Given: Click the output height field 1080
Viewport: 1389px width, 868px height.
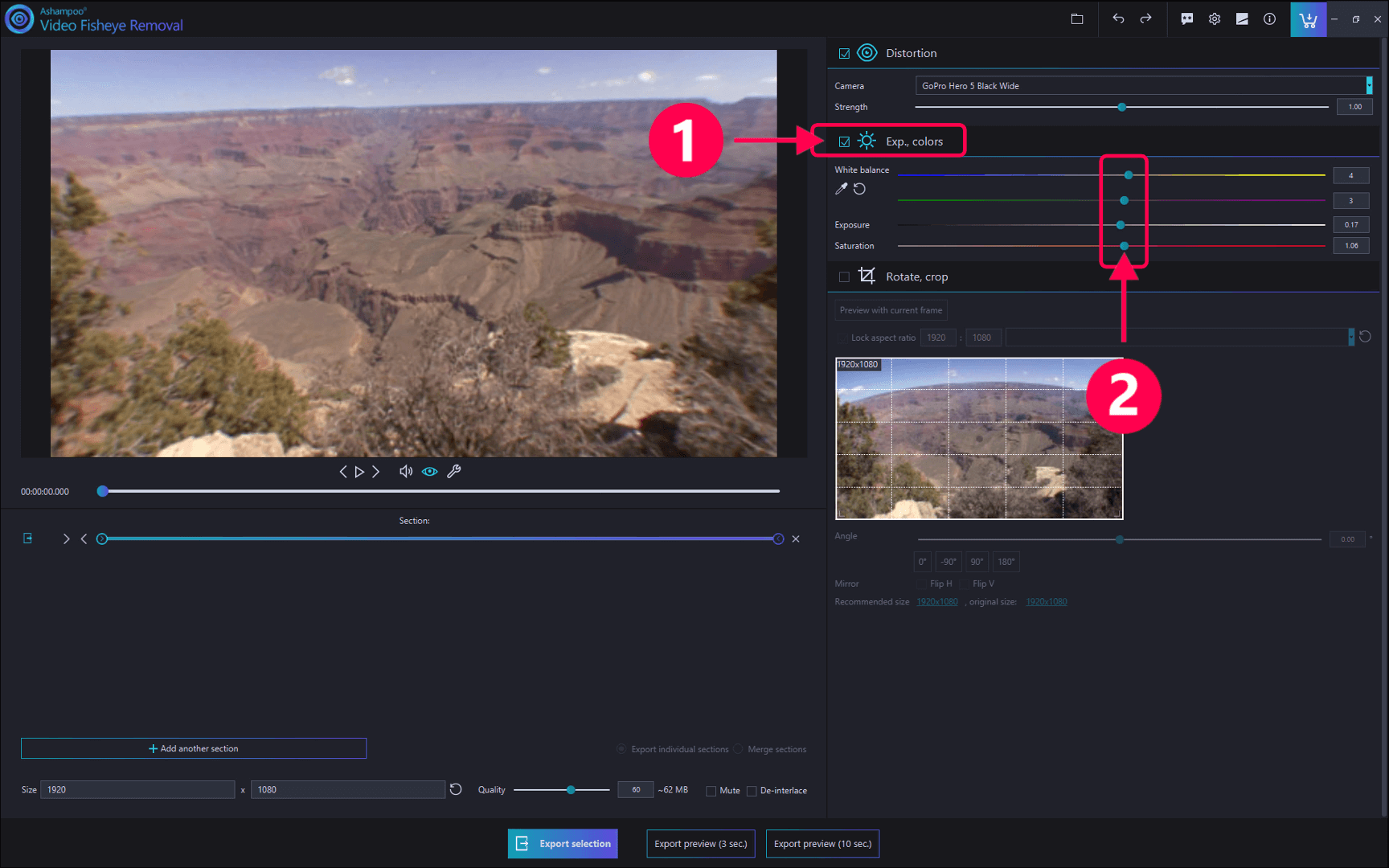Looking at the screenshot, I should click(x=348, y=790).
